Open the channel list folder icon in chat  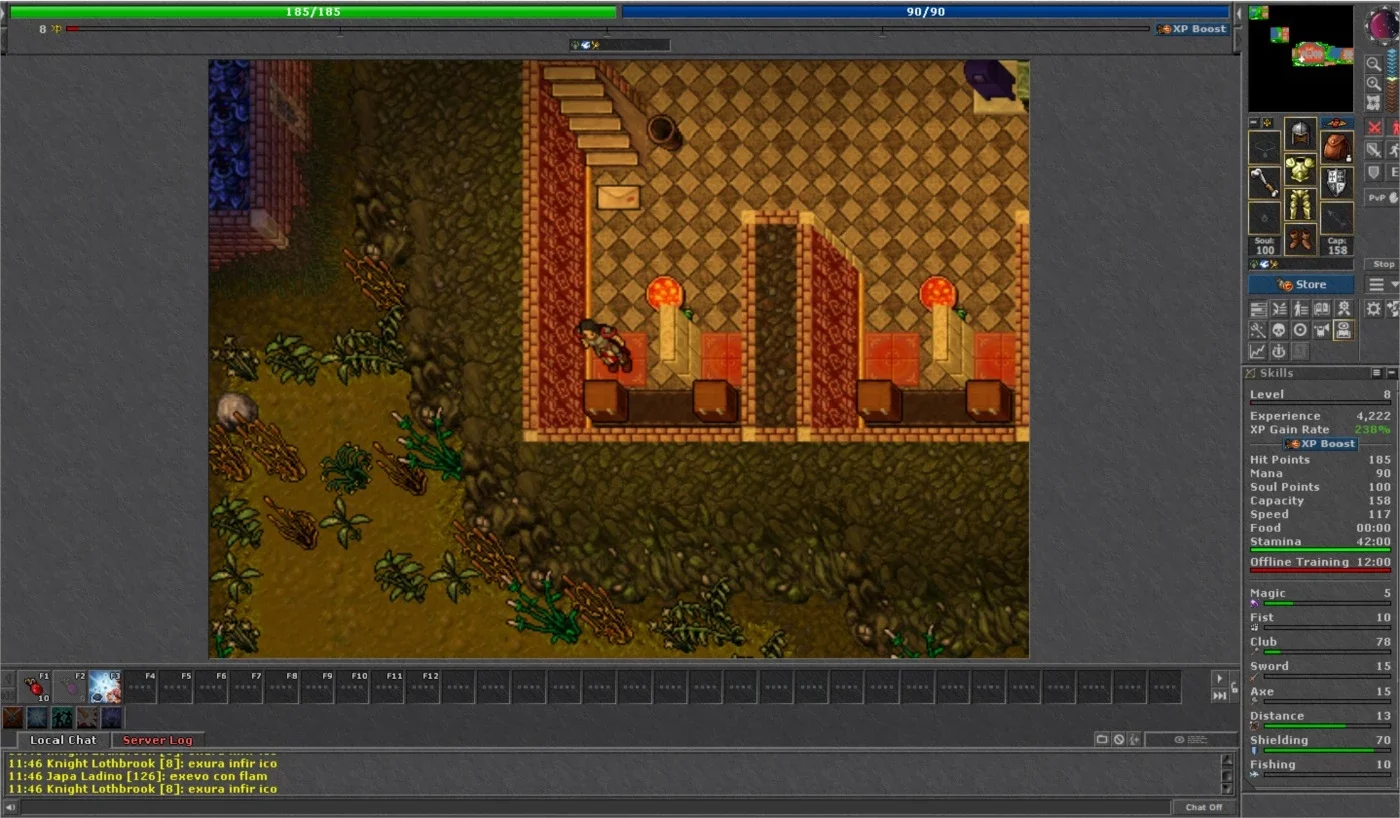click(x=1102, y=740)
